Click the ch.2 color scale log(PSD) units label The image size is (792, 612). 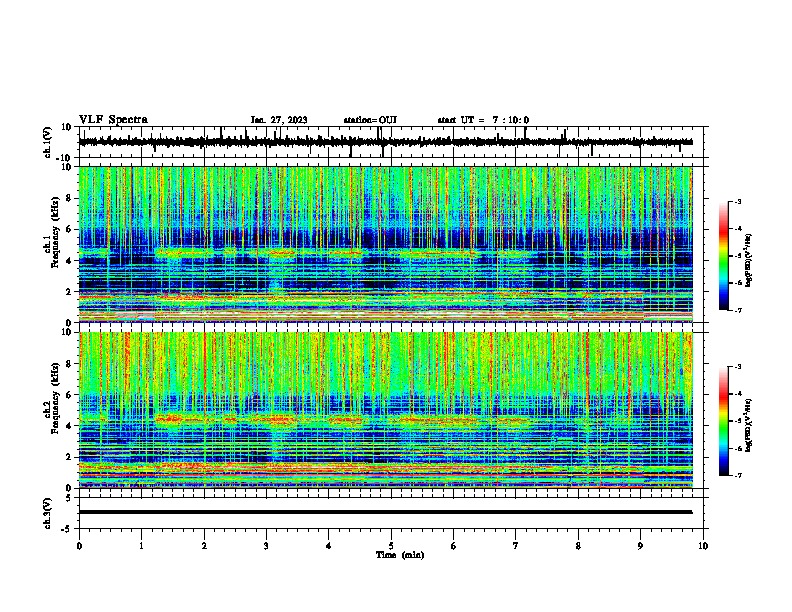pyautogui.click(x=749, y=426)
